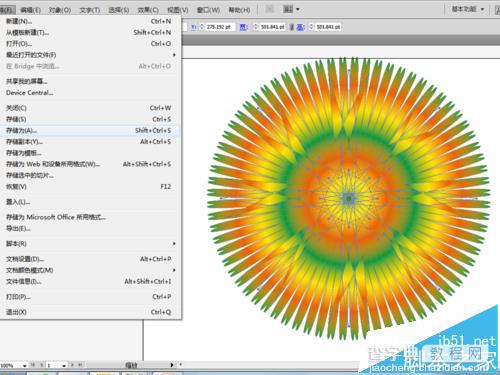This screenshot has height=375, width=500.
Task: Choose the highlighted 存储为(A)... entry
Action: [x=90, y=130]
